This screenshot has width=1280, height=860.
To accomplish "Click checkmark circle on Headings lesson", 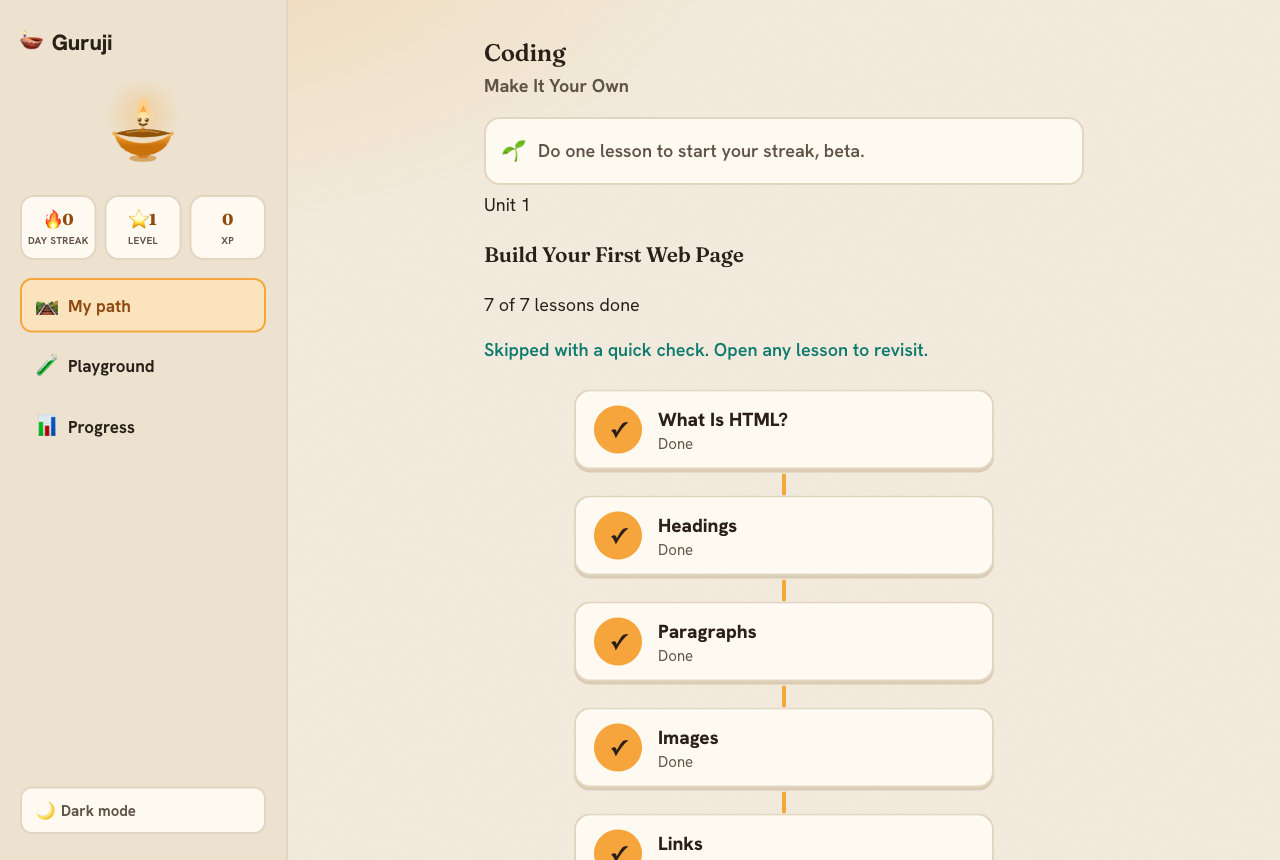I will click(x=618, y=536).
